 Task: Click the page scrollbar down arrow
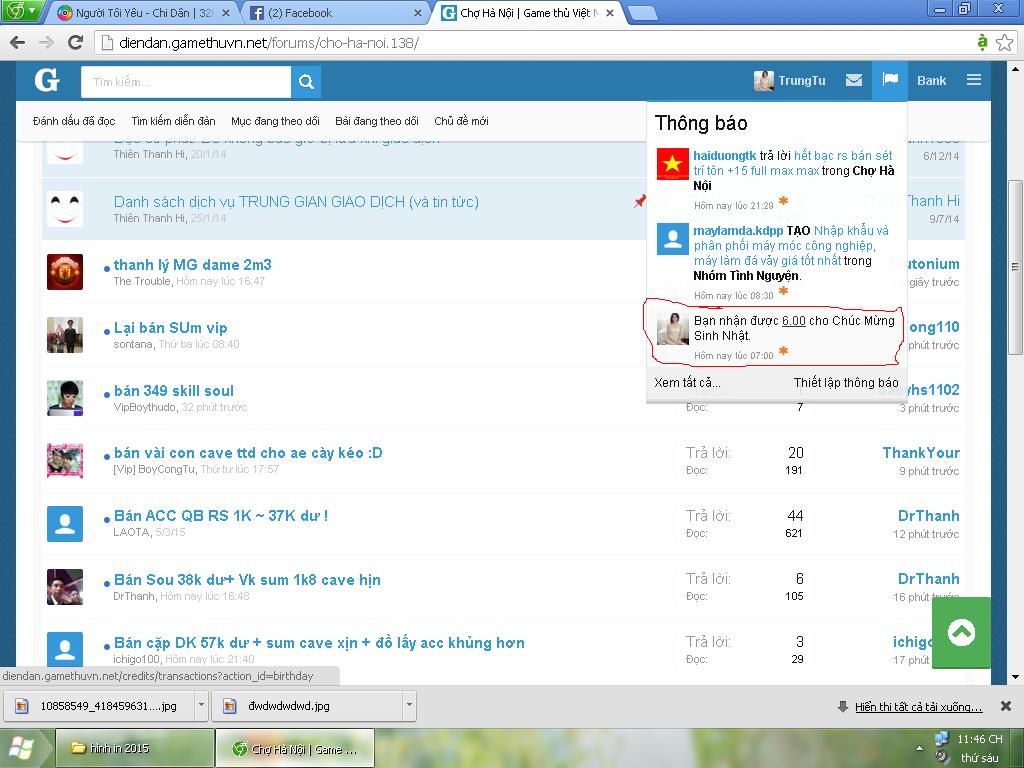pos(1015,677)
